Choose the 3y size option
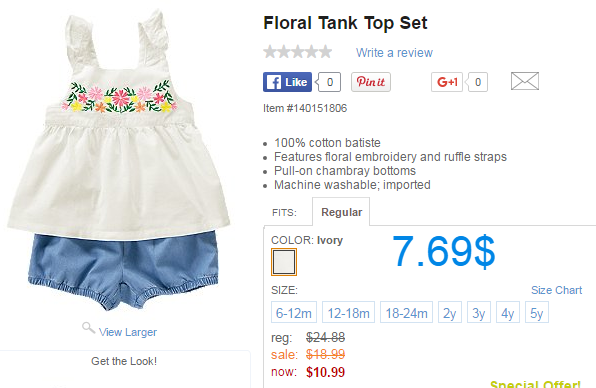Screen dimensions: 596x388 coord(479,312)
